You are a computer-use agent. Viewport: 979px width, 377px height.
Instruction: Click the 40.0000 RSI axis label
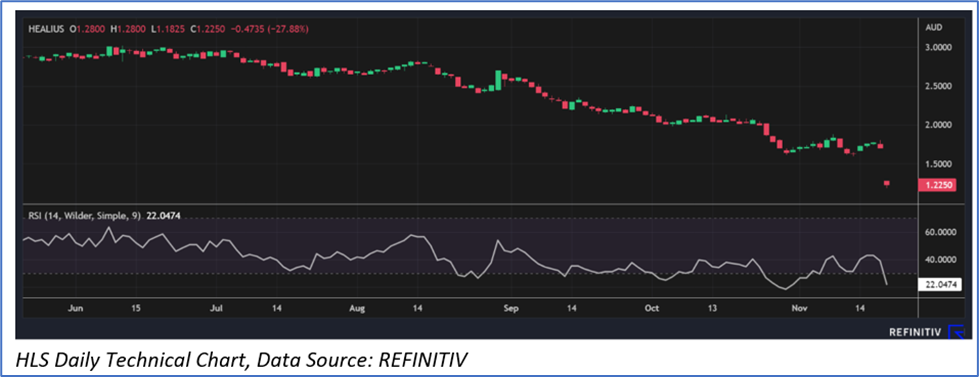940,260
